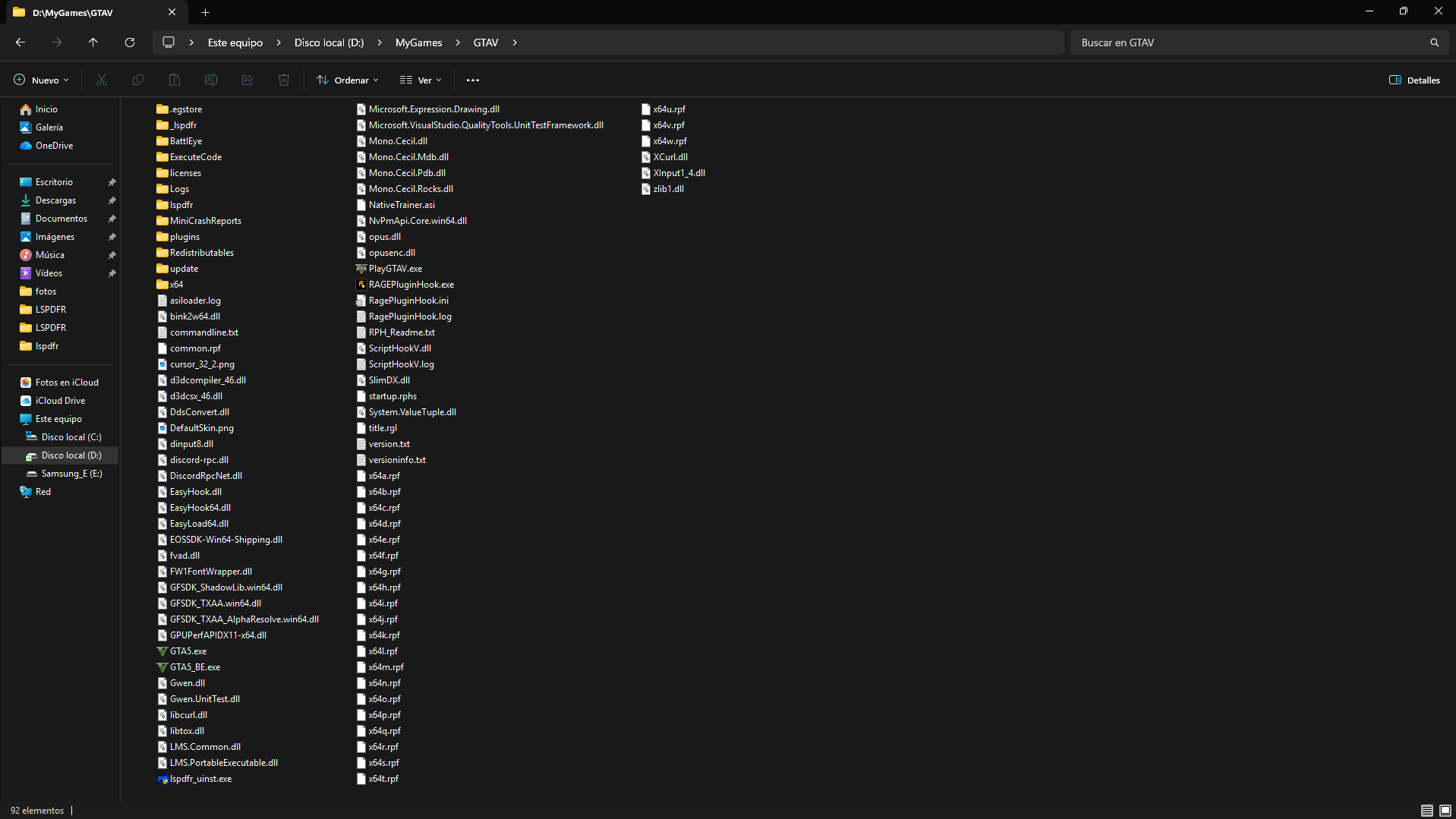Click the Cut scissors icon
This screenshot has height=819, width=1456.
[x=102, y=80]
